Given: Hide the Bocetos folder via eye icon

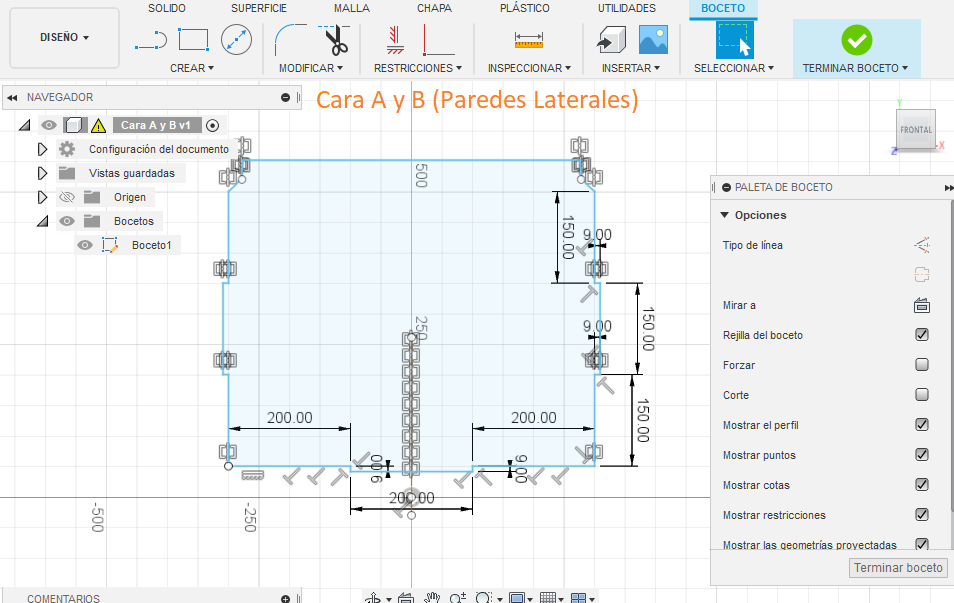Looking at the screenshot, I should (66, 221).
